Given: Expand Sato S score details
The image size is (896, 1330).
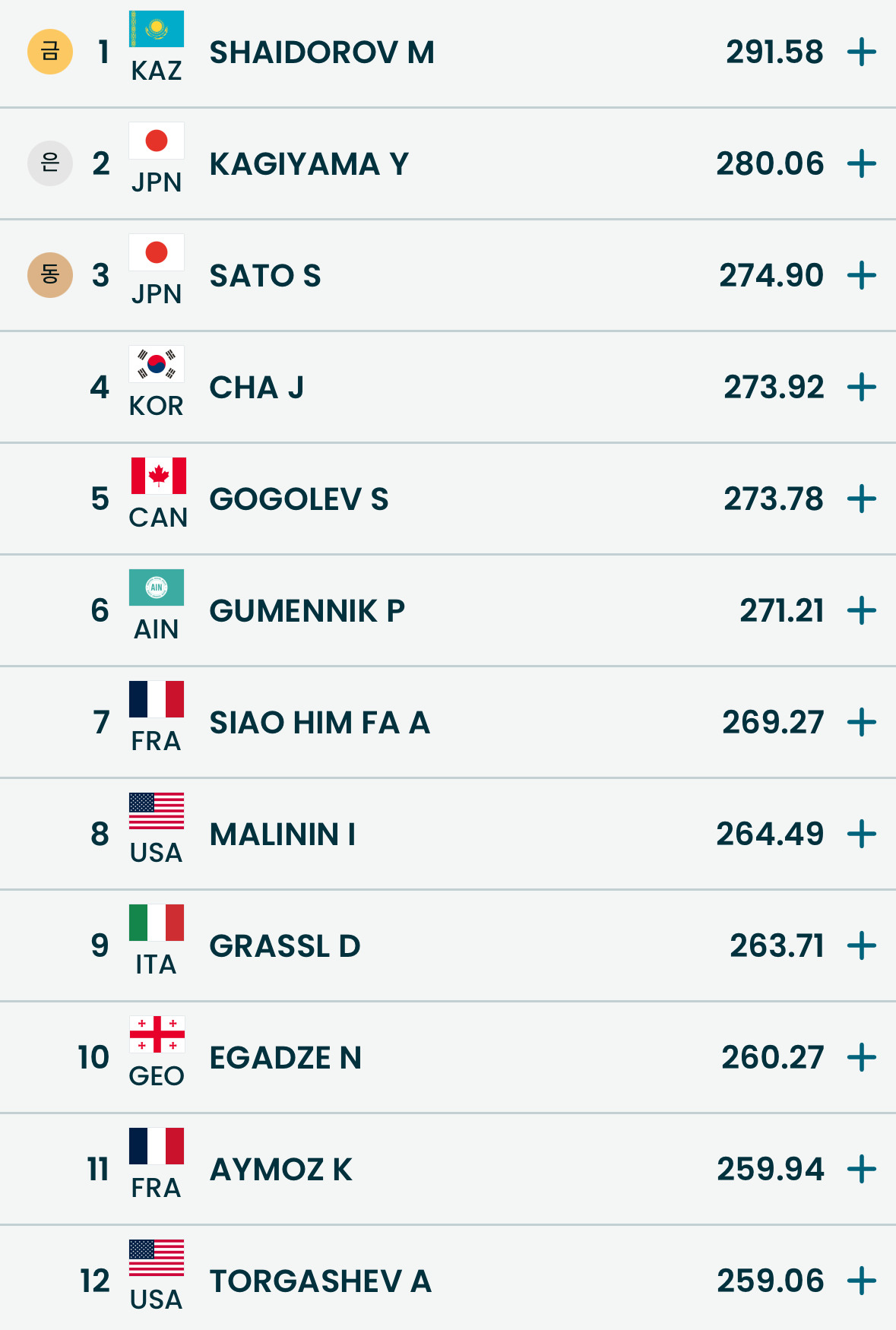Looking at the screenshot, I should coord(862,276).
